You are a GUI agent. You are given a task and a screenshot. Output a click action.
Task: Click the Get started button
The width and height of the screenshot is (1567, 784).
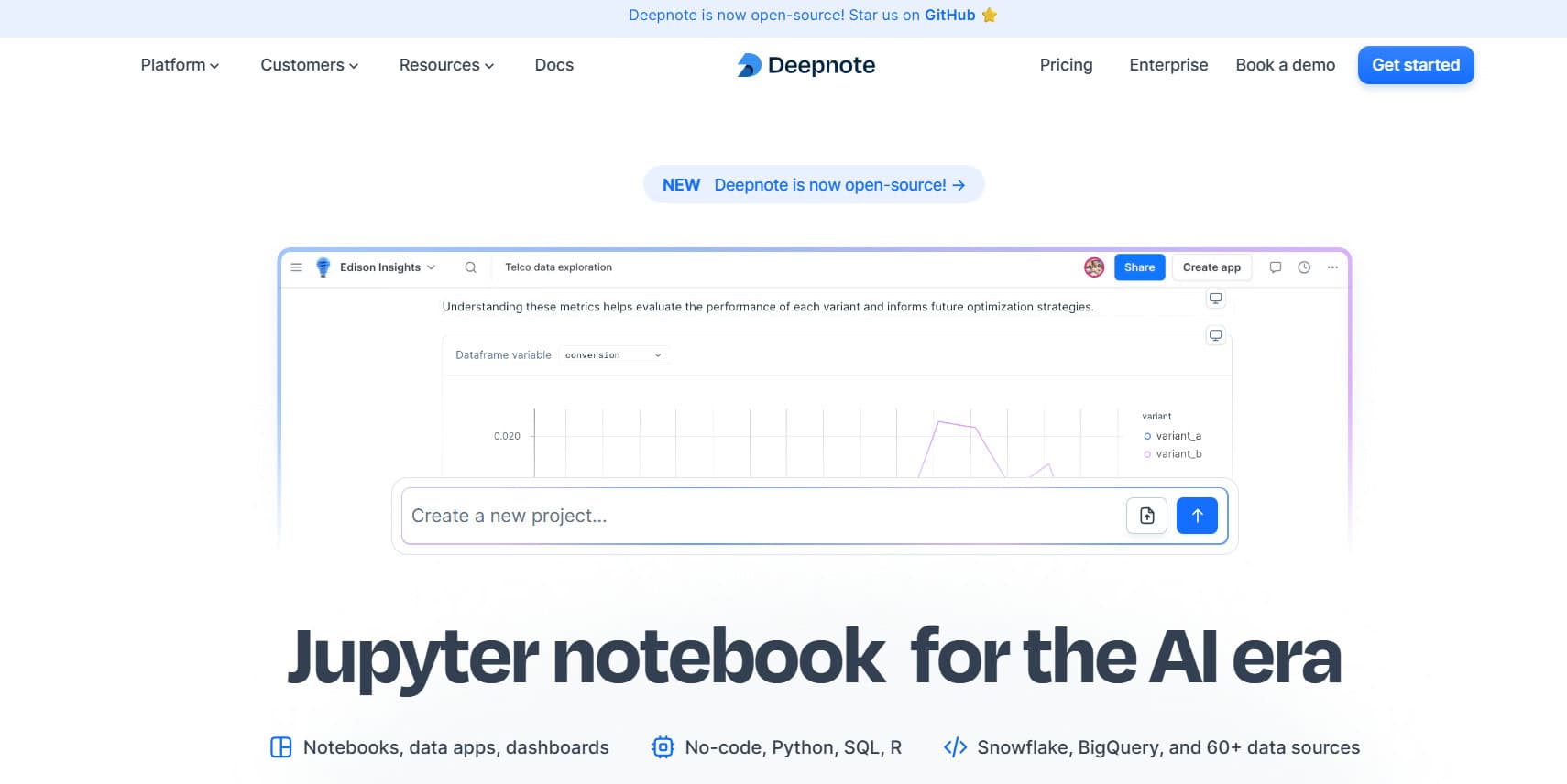1415,65
